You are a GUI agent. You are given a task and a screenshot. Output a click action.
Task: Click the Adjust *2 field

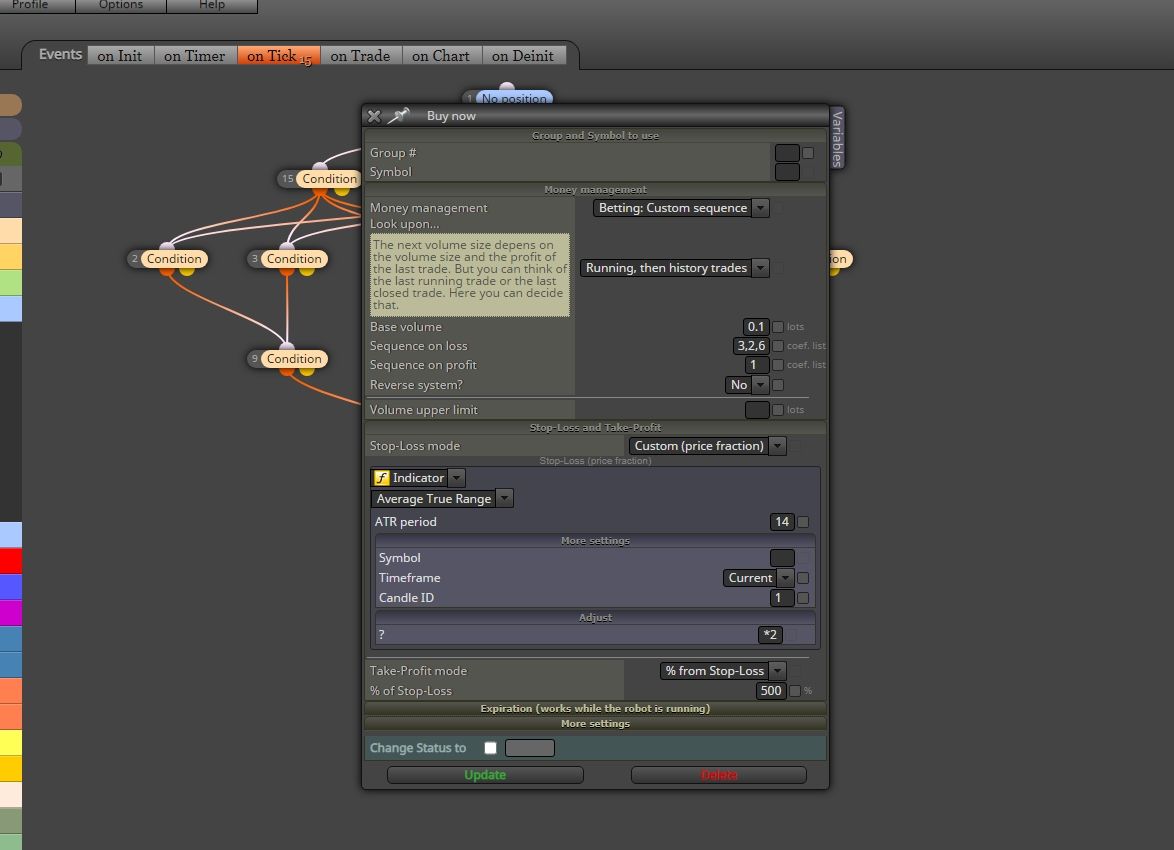point(770,635)
